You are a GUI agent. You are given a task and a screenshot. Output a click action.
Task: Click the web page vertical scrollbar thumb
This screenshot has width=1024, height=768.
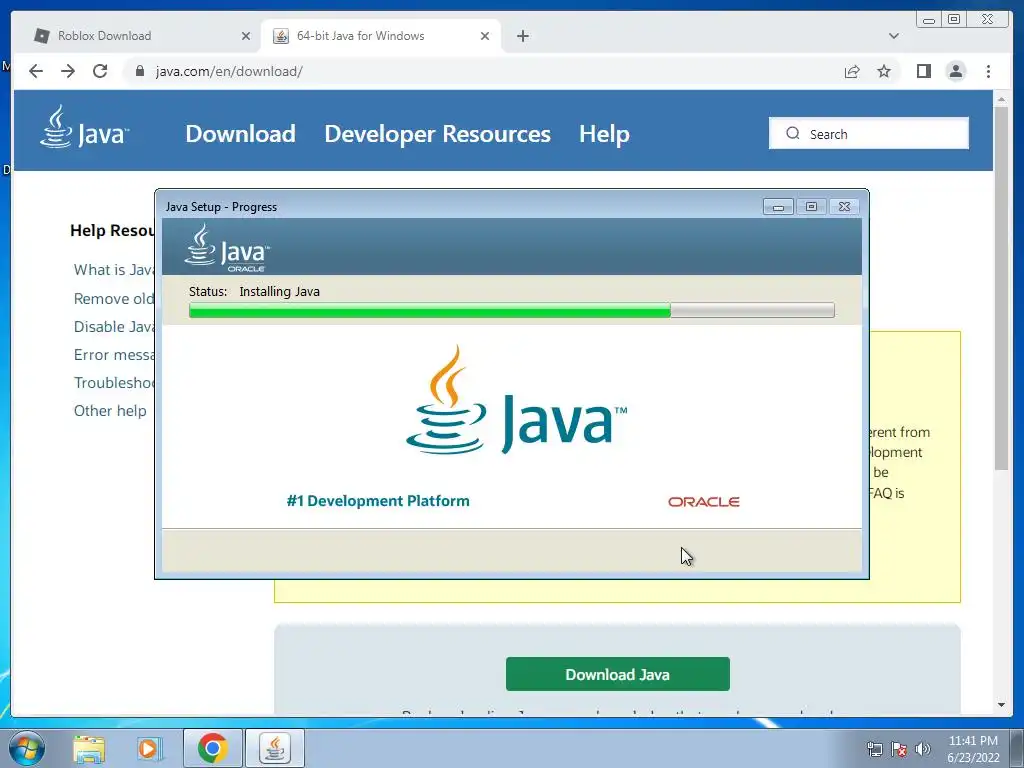click(x=1001, y=287)
